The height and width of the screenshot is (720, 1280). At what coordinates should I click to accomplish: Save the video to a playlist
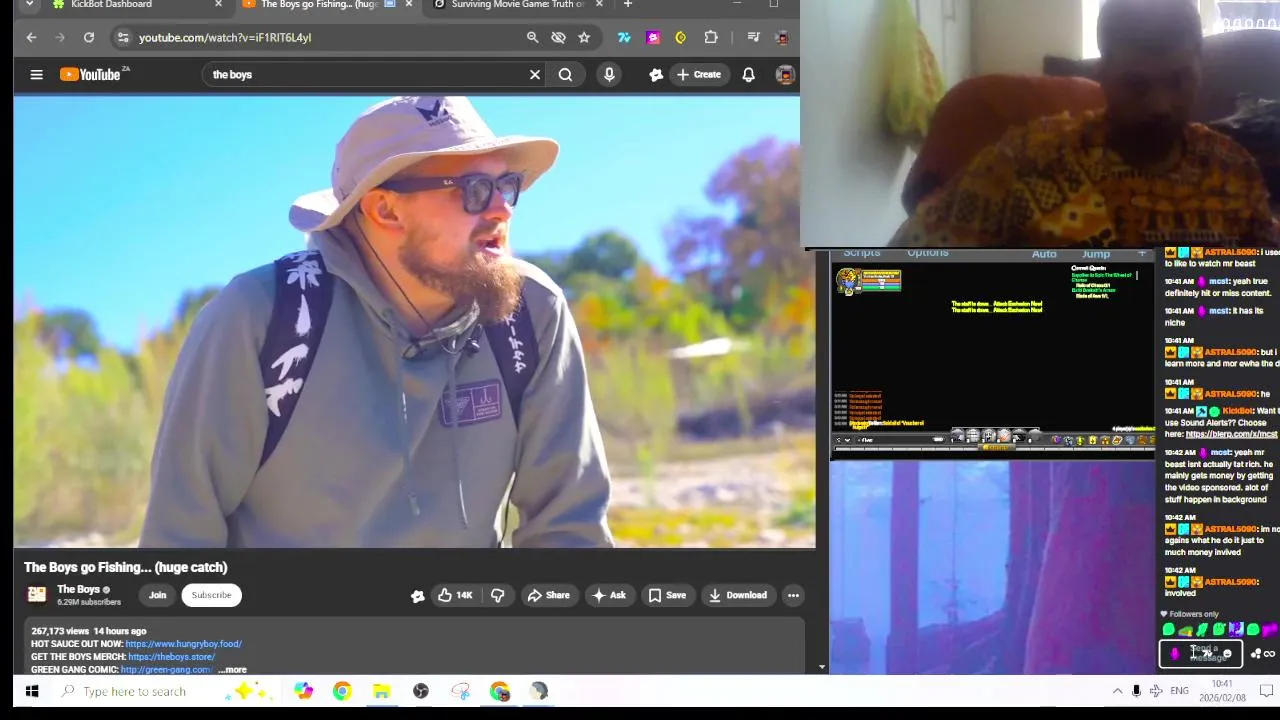(x=667, y=595)
